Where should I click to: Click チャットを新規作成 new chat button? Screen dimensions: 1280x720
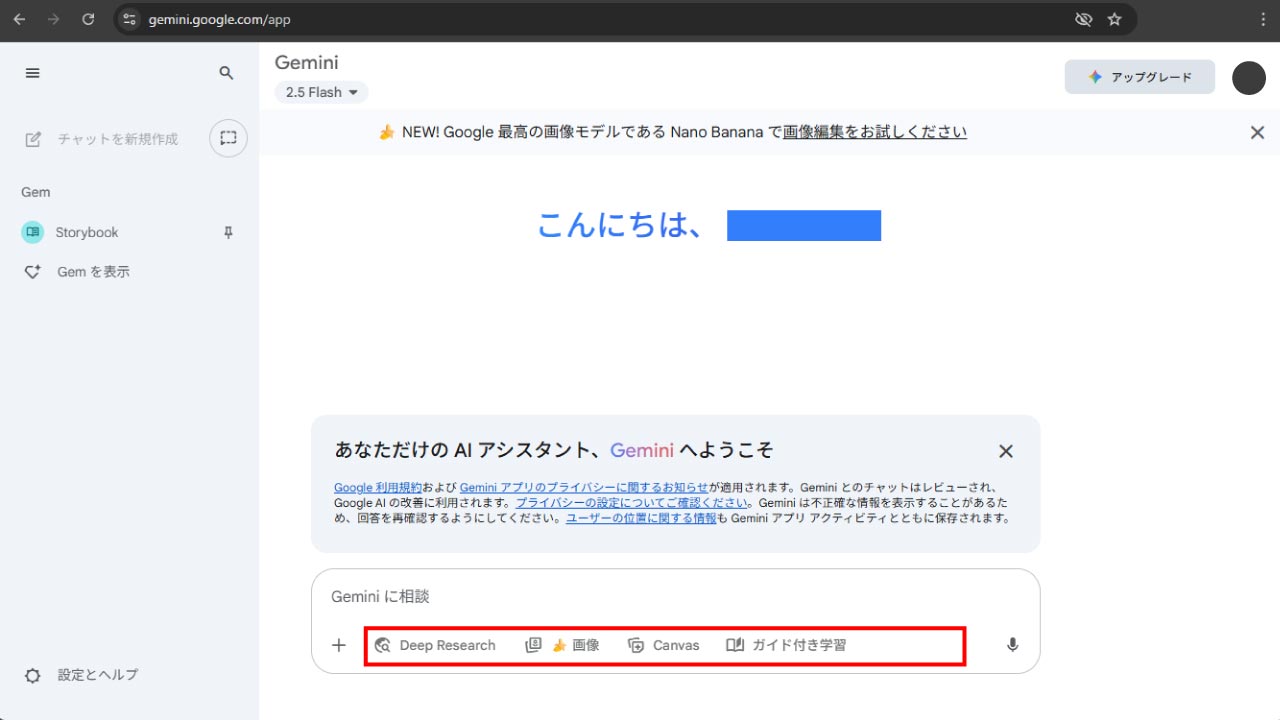pos(101,139)
